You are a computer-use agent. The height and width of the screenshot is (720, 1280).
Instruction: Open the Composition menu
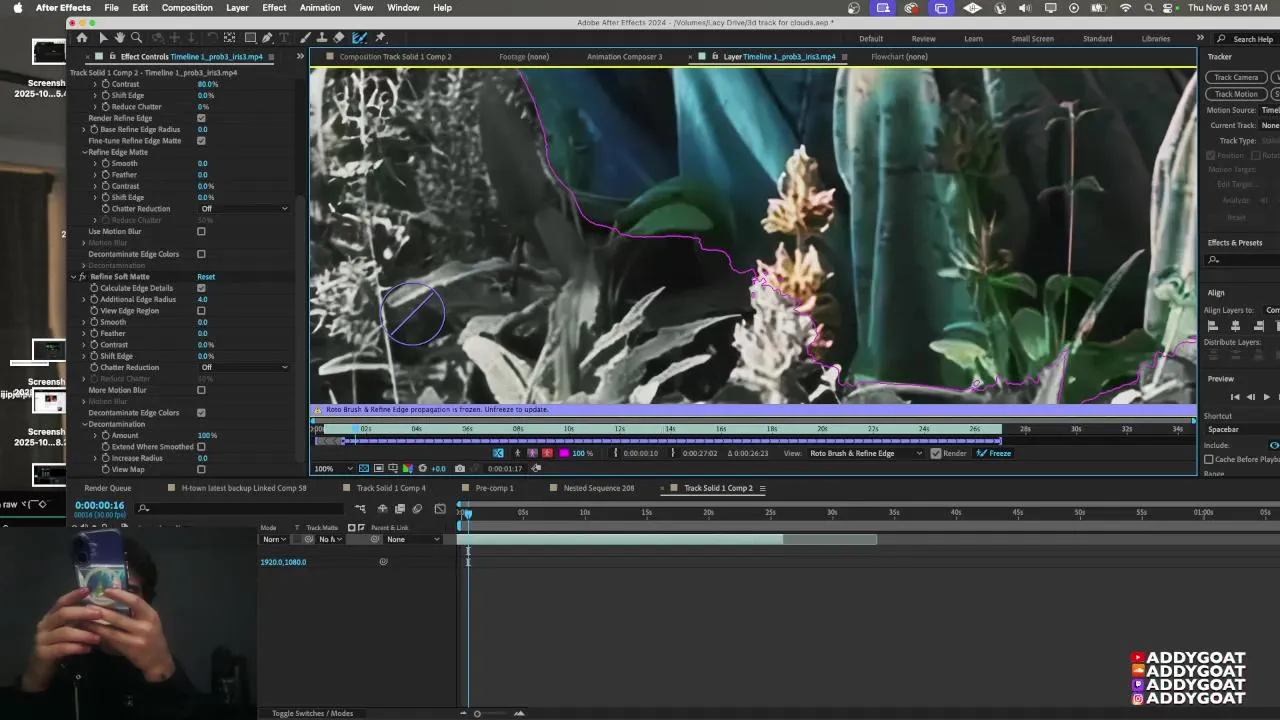click(x=187, y=8)
